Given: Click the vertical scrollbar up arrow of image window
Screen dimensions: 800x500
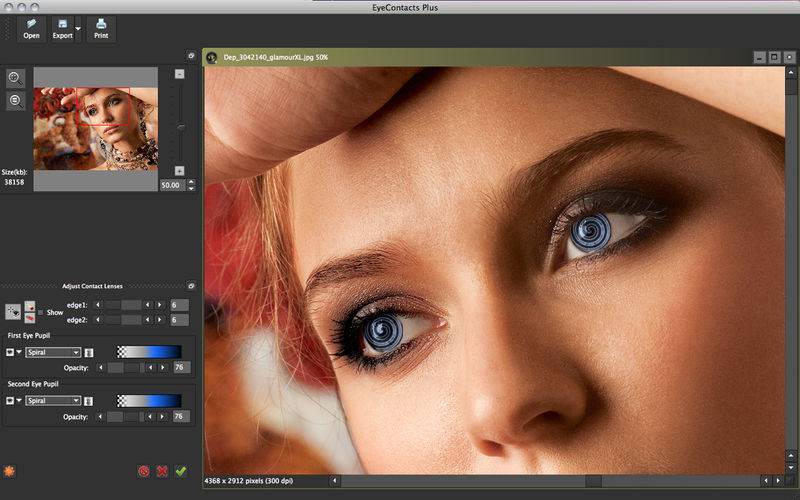Looking at the screenshot, I should [x=791, y=73].
